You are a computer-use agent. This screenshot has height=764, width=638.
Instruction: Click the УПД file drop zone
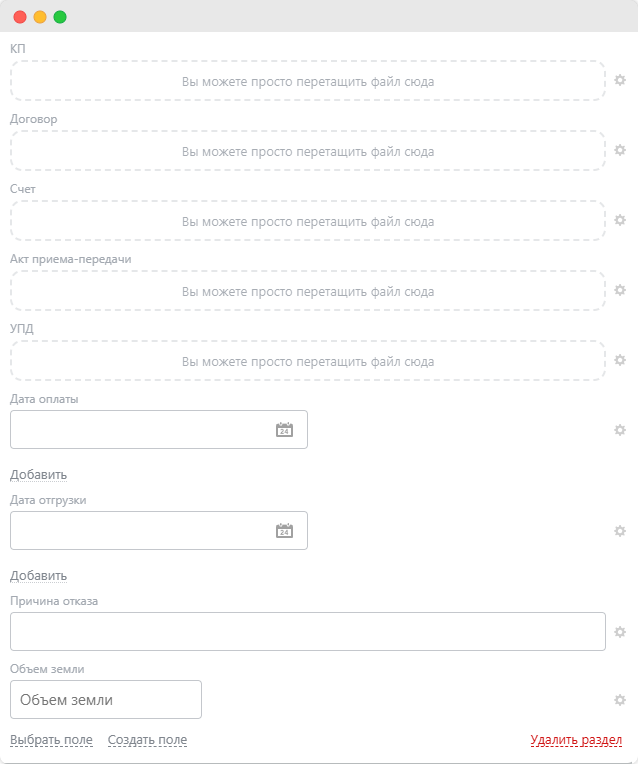[308, 361]
